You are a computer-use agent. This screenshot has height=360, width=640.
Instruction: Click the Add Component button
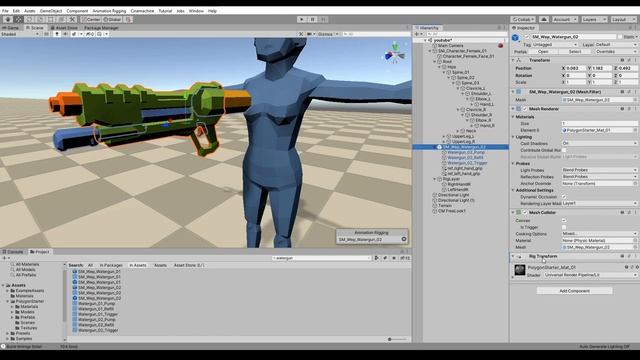click(x=574, y=291)
